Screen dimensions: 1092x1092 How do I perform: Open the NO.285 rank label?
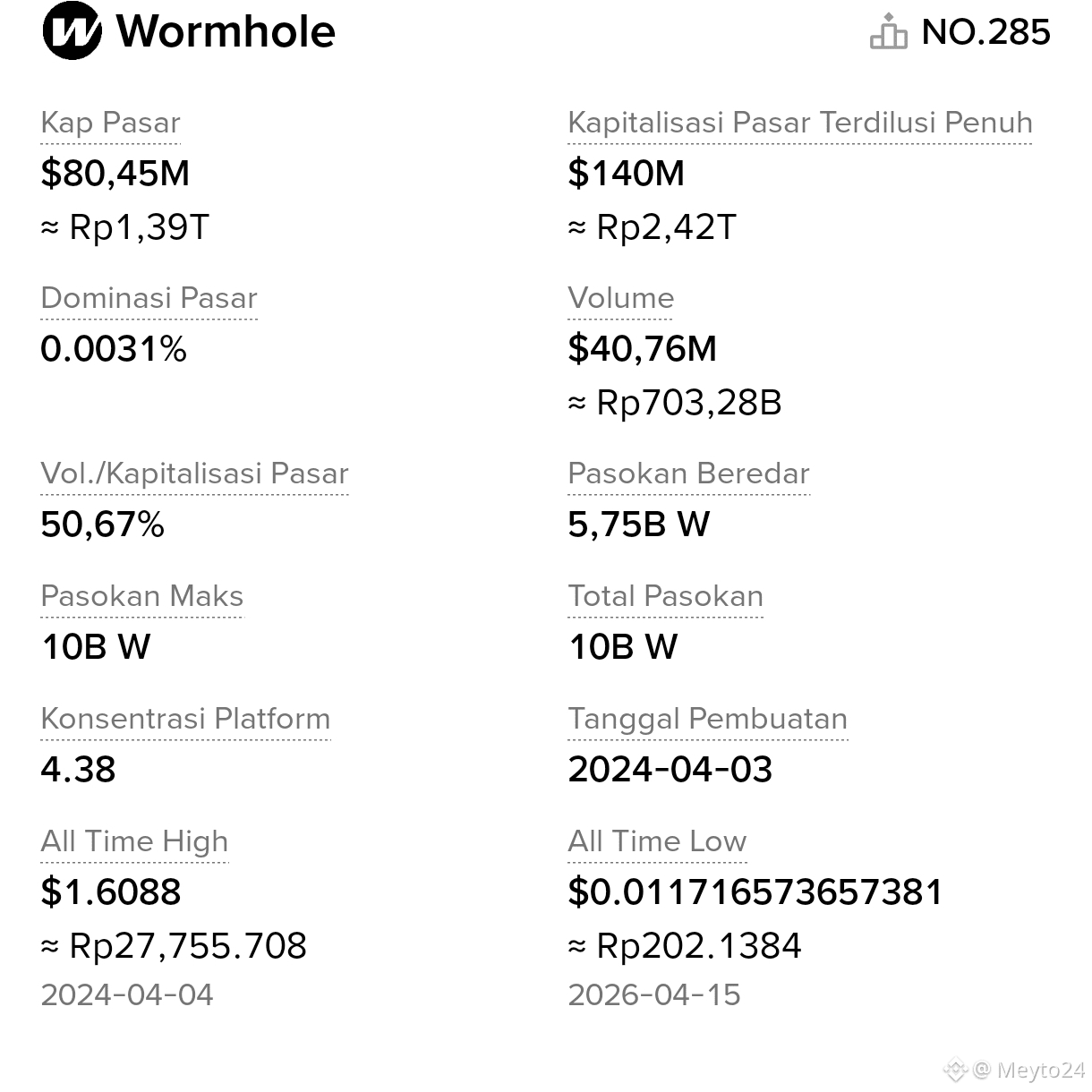985,32
